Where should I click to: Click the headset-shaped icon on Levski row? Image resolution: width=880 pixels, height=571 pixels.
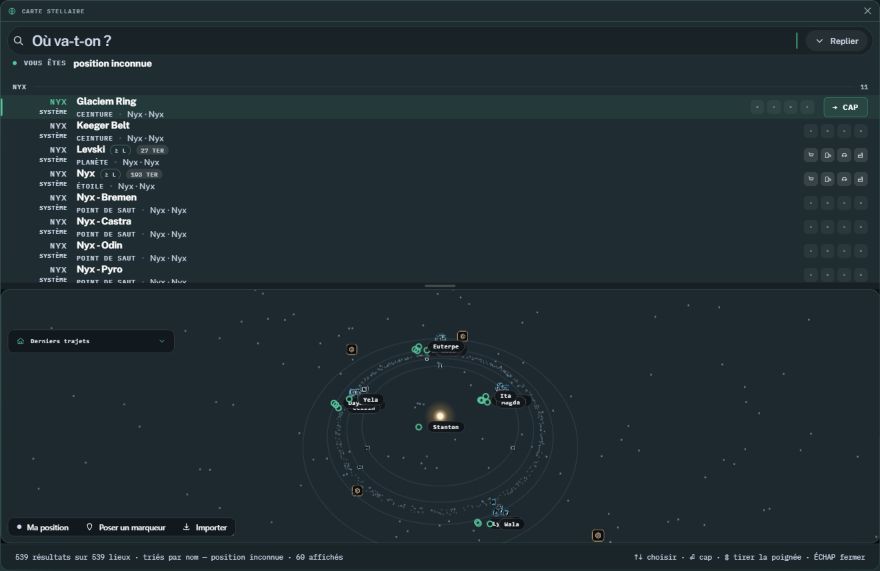click(x=844, y=155)
